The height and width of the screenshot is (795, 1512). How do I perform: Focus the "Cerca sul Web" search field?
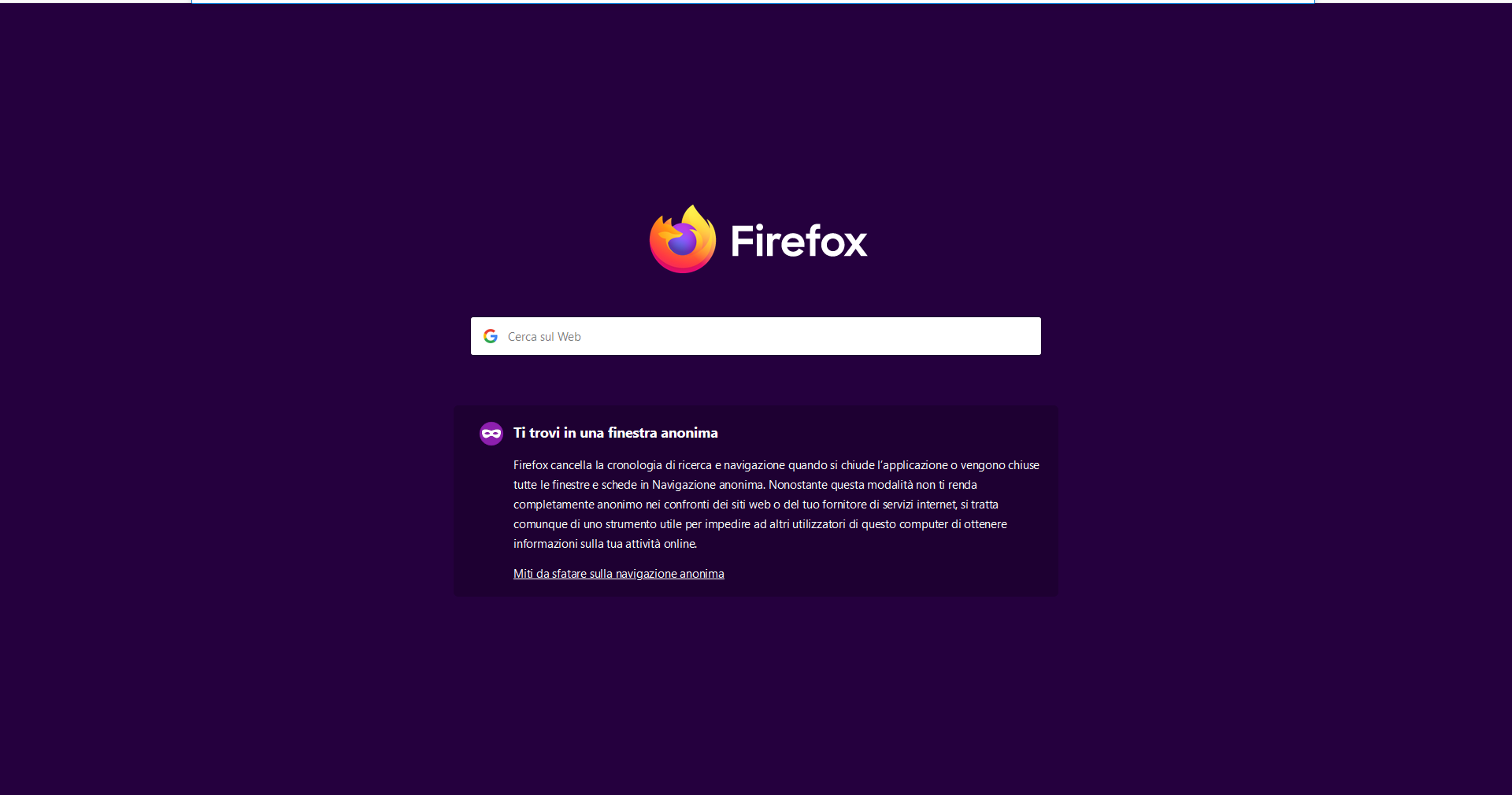pyautogui.click(x=756, y=336)
